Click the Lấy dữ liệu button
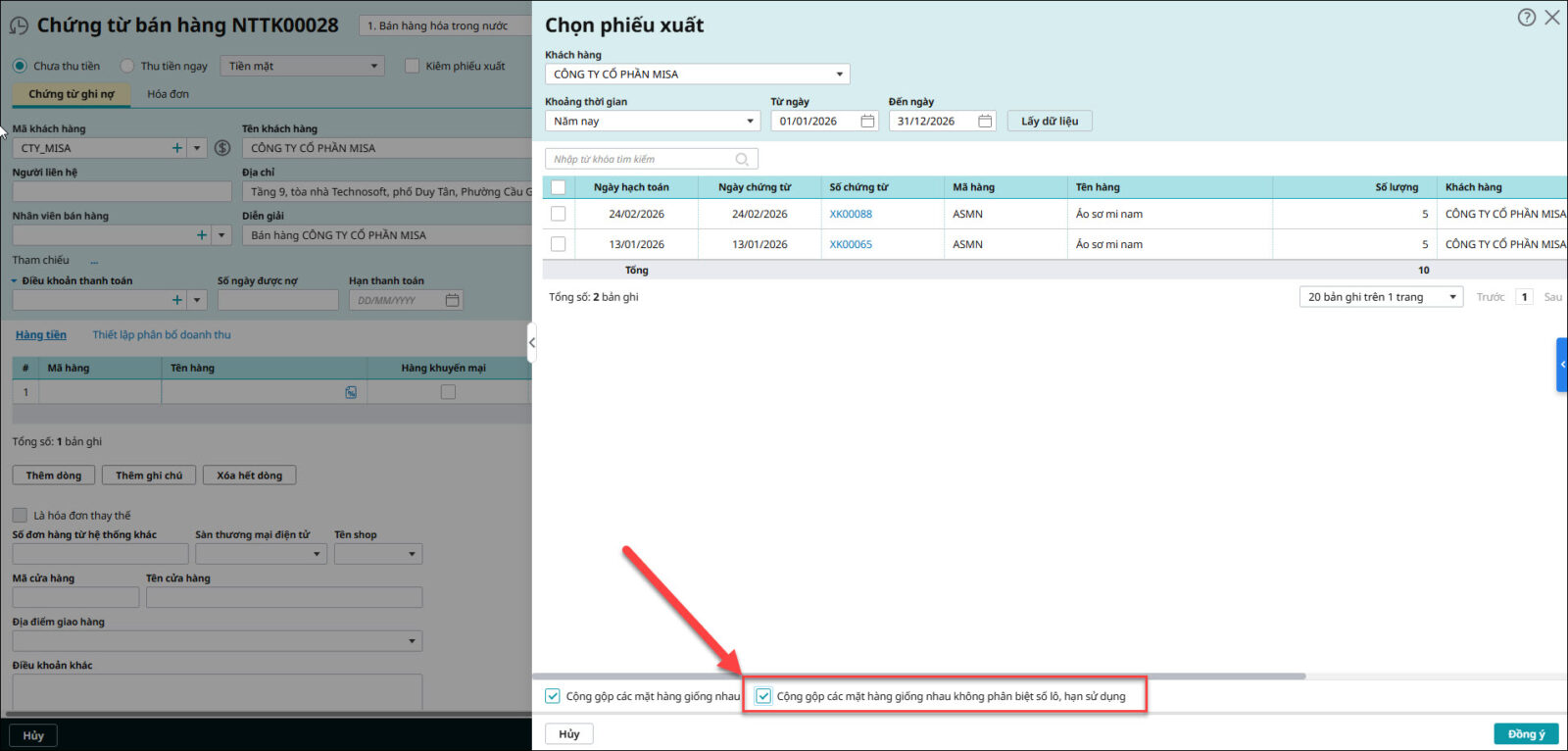 point(1049,122)
